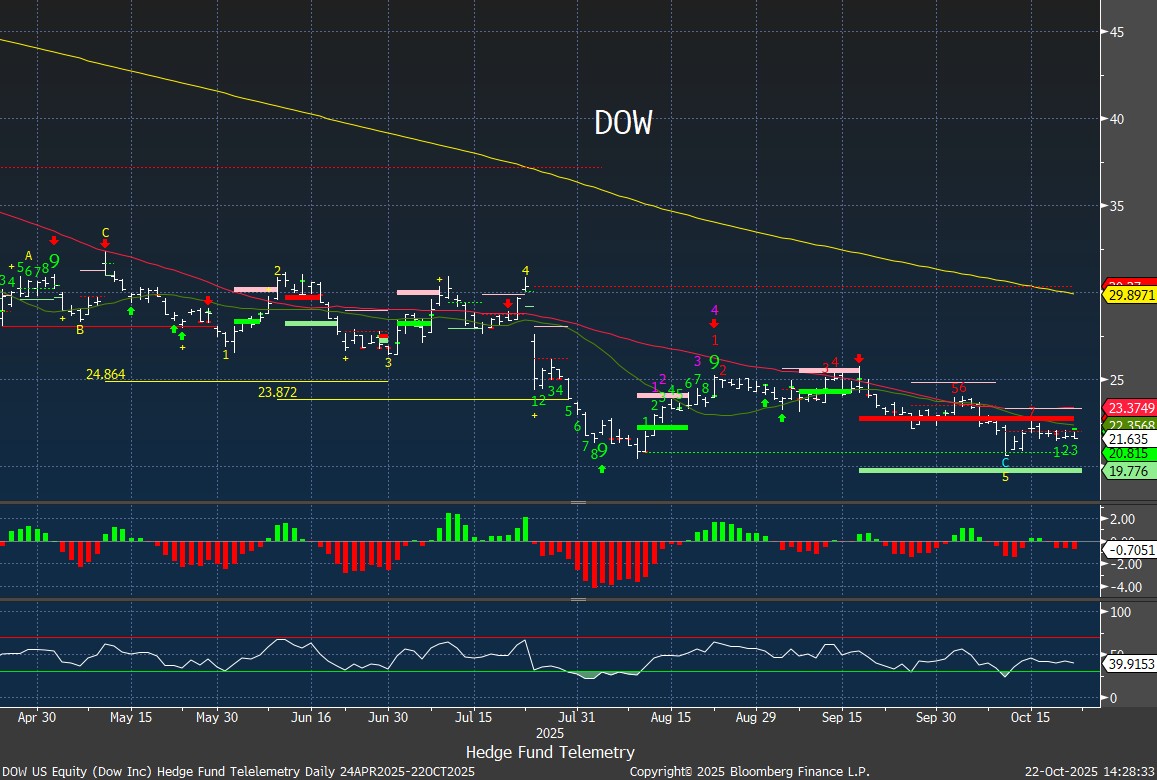Select the yellow A wave label
The image size is (1157, 780).
click(29, 255)
